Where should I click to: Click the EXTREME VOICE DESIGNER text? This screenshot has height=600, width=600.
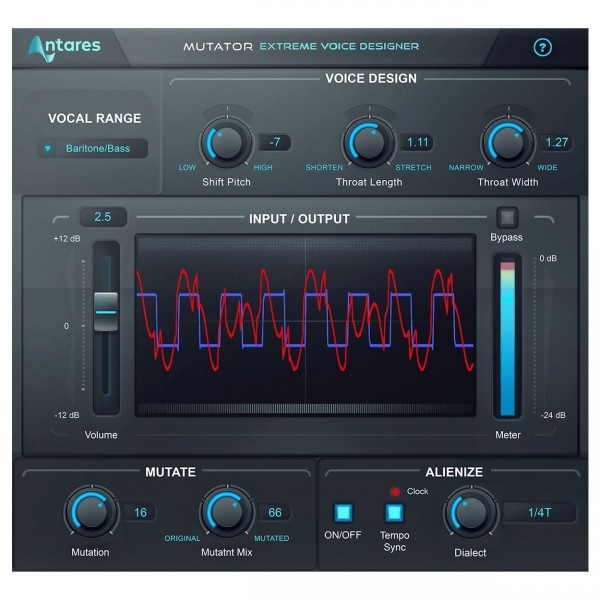(x=339, y=46)
